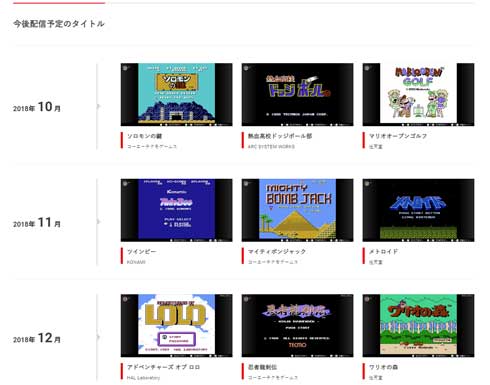Select コーエーテクモゲームス under ソロモンの鍵

click(152, 146)
